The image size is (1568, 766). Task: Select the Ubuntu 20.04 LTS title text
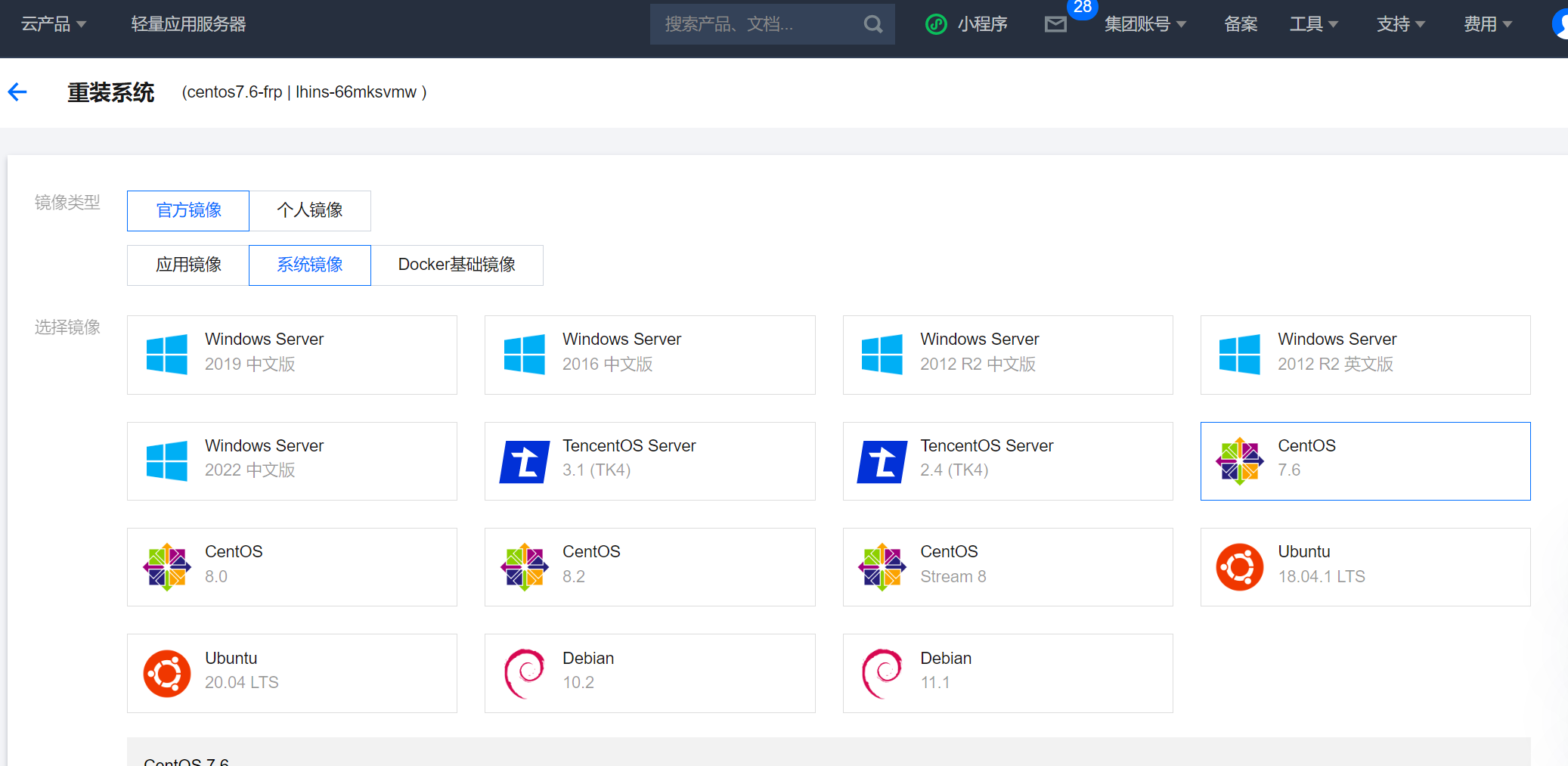pyautogui.click(x=231, y=658)
